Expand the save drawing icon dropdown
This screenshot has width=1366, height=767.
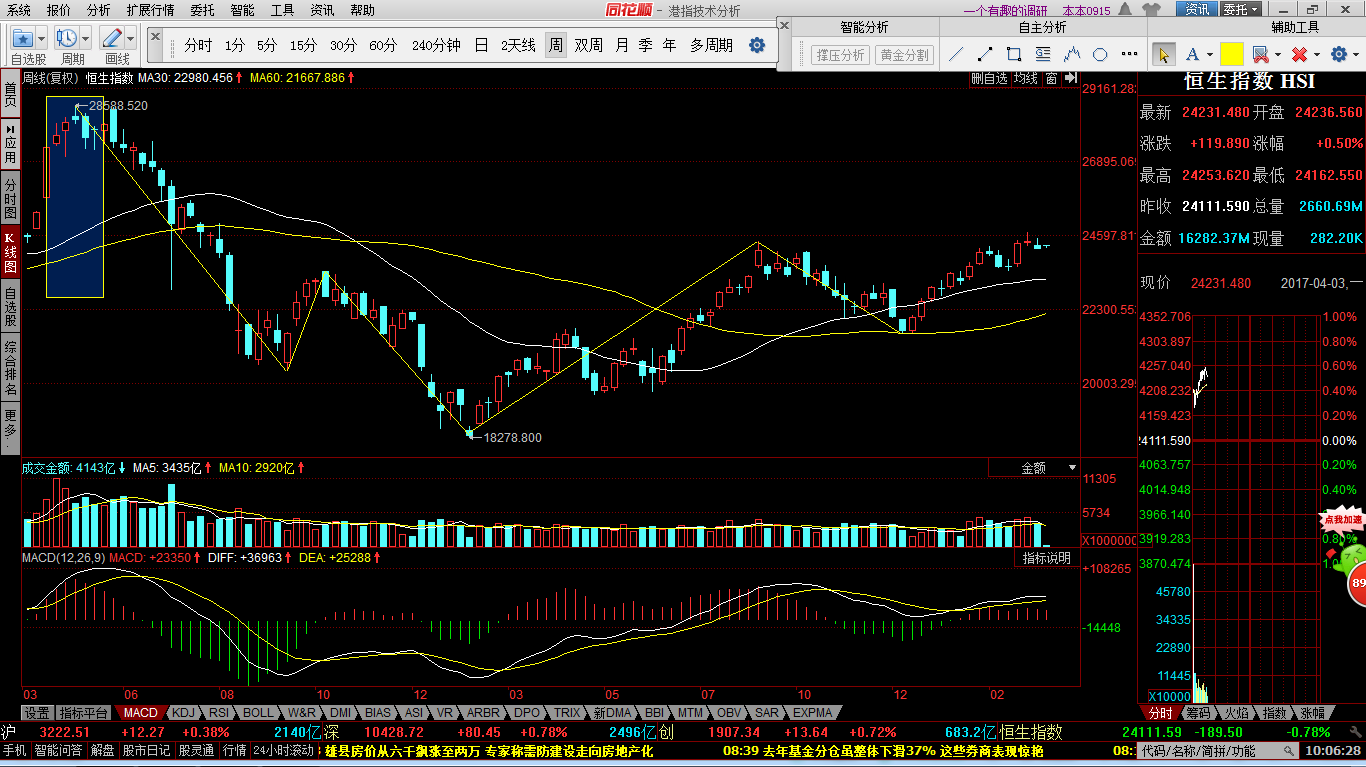[x=1277, y=54]
